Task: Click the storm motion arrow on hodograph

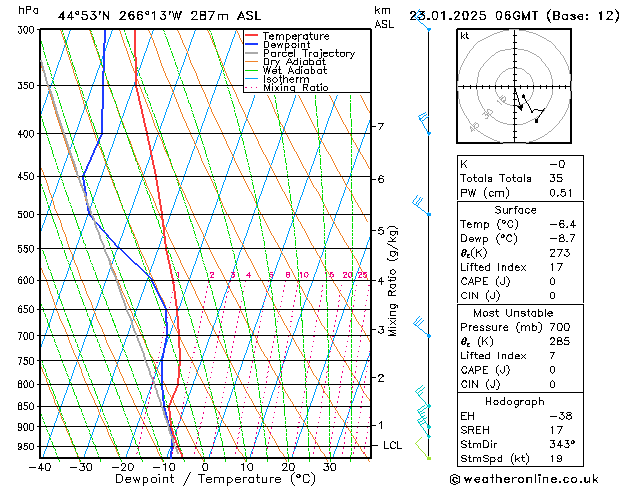Action: pyautogui.click(x=518, y=101)
